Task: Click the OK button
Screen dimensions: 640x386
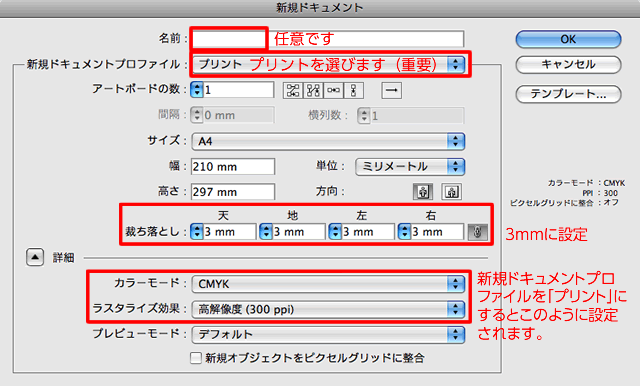Action: click(x=568, y=39)
